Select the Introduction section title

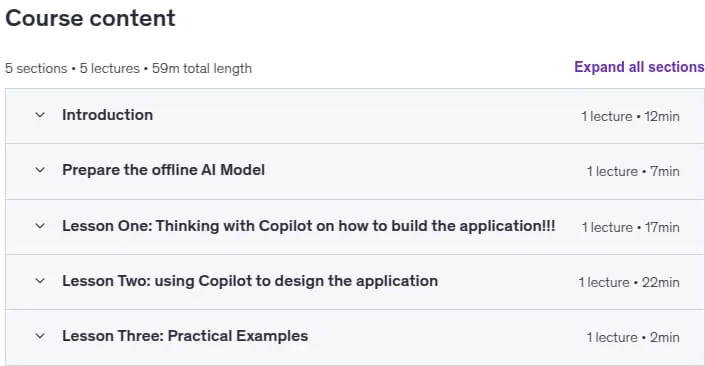coord(107,115)
